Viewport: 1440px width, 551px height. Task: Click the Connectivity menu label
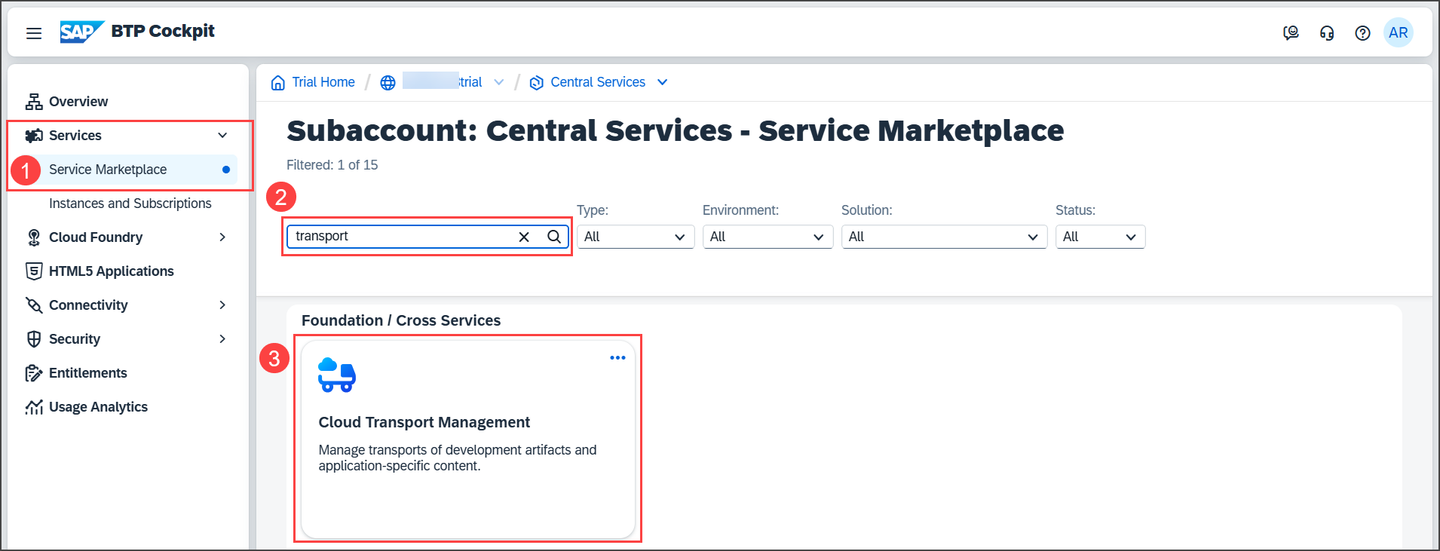click(88, 305)
